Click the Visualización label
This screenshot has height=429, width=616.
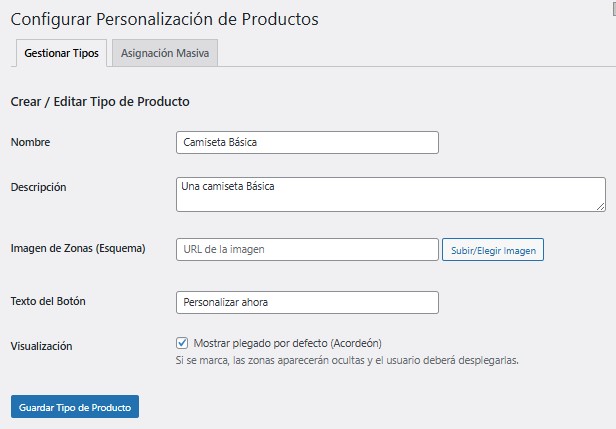click(x=42, y=346)
